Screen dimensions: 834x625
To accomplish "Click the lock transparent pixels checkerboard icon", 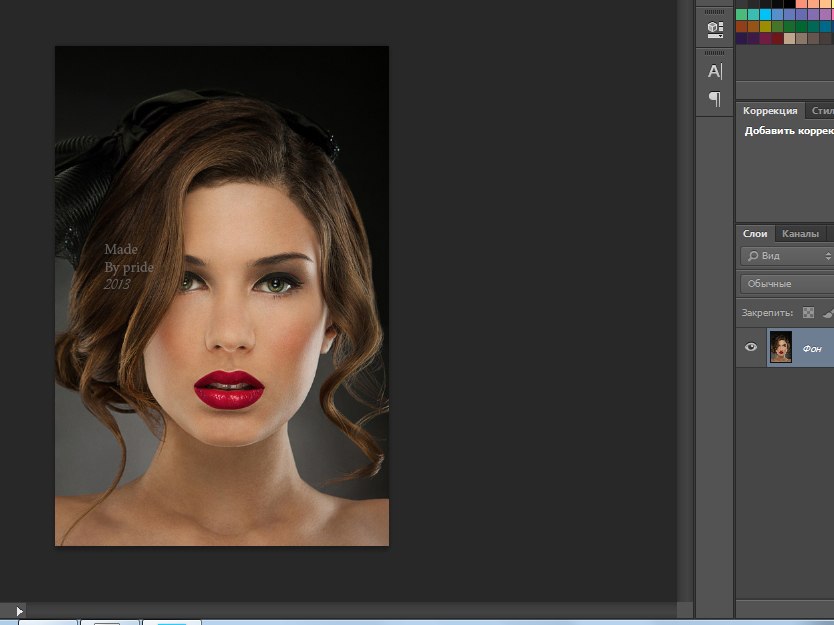I will click(x=808, y=313).
